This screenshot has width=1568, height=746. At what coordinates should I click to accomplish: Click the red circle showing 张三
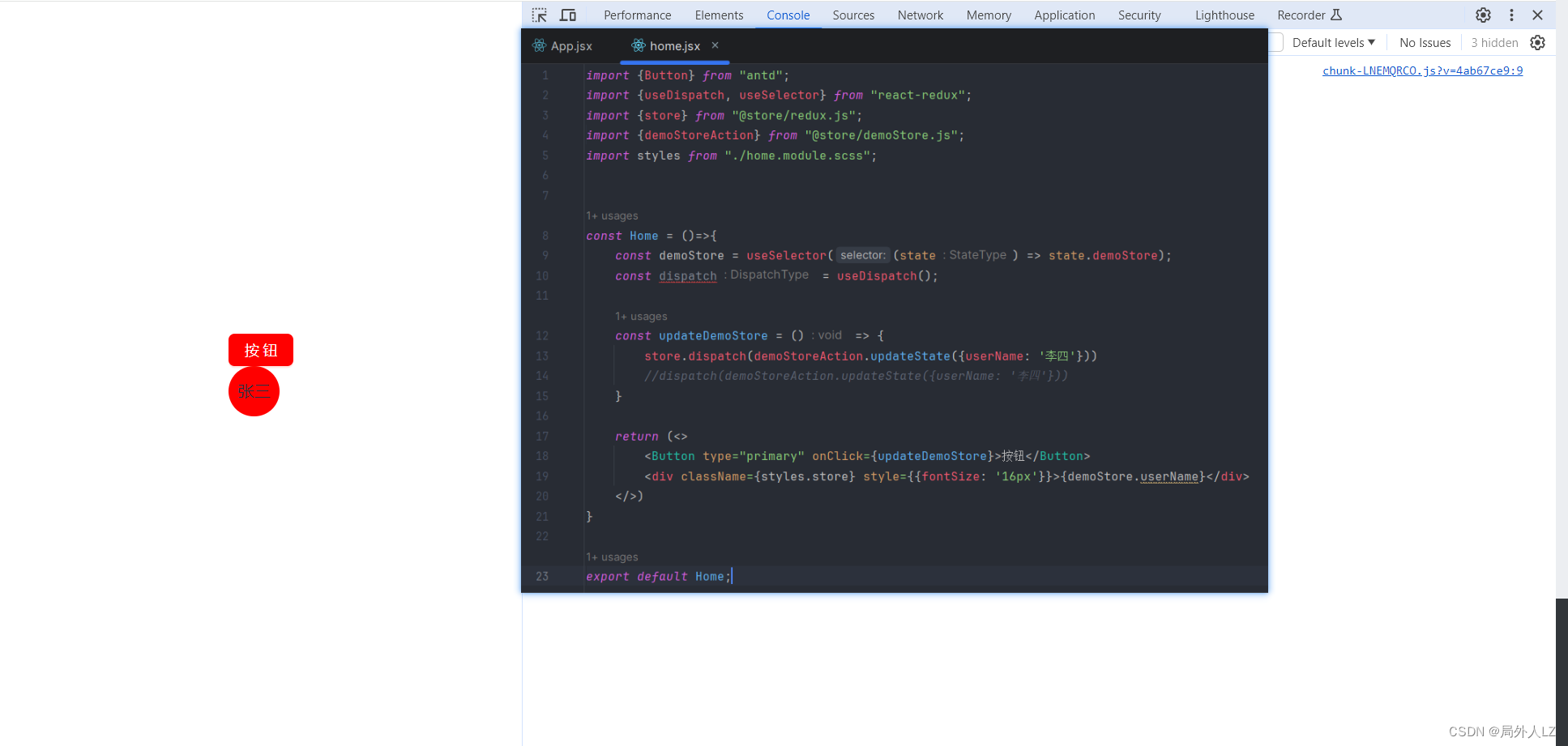tap(254, 391)
